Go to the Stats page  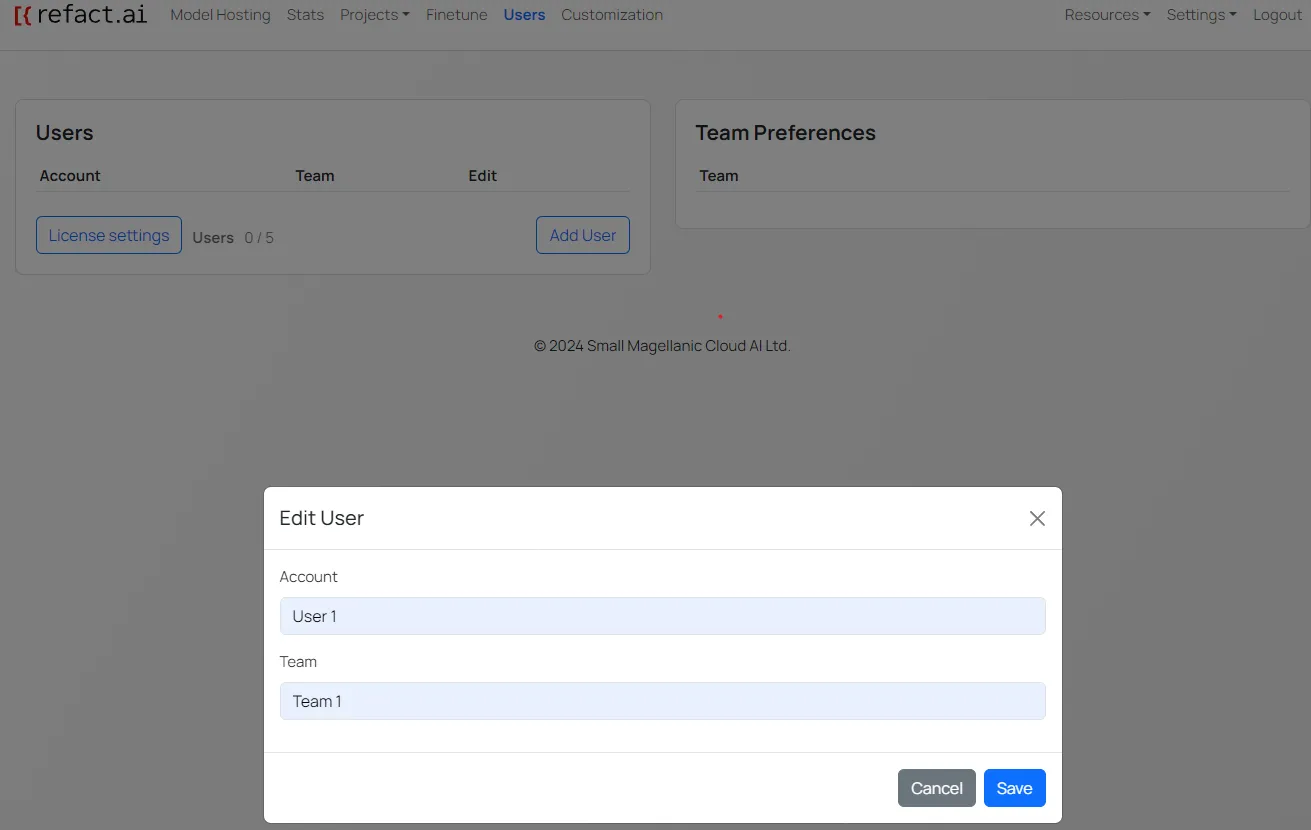[305, 15]
